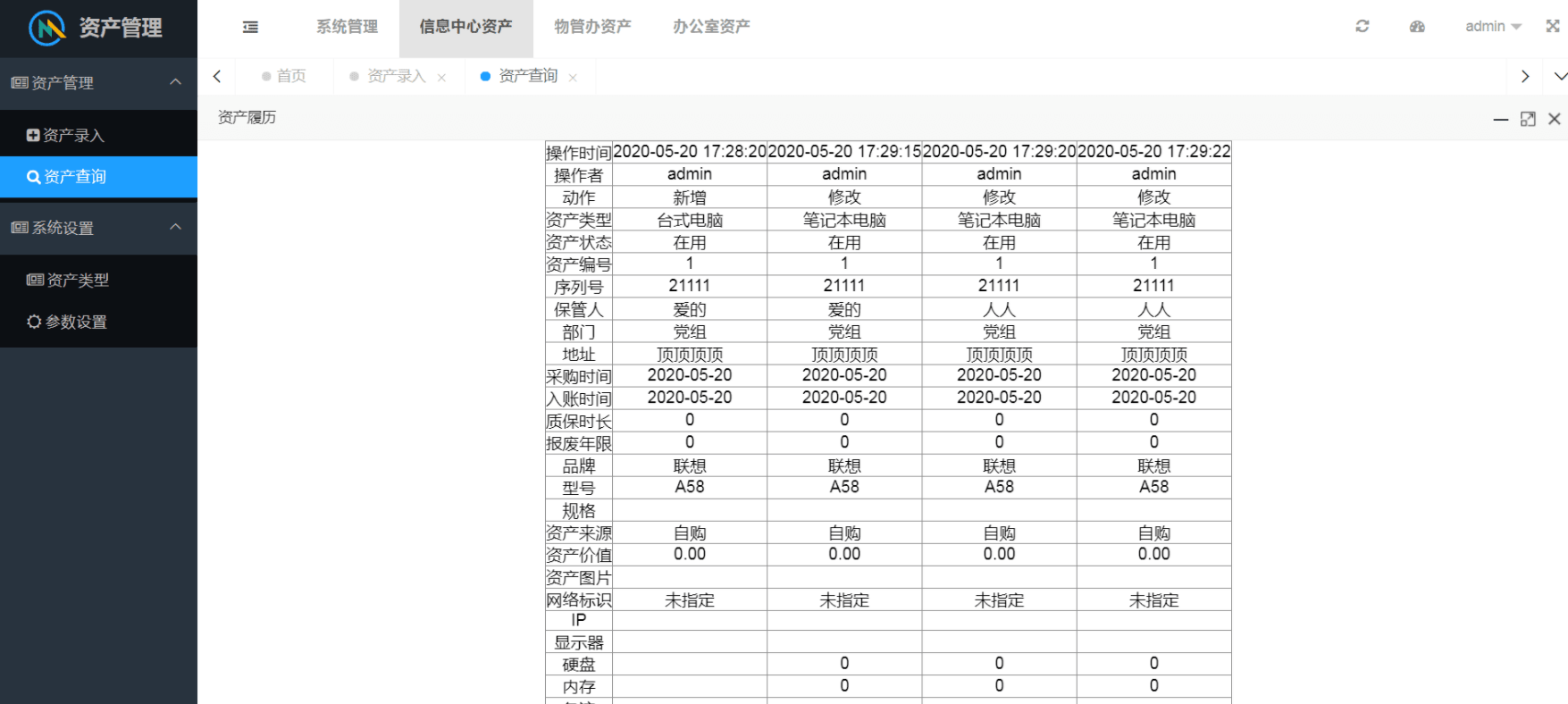The image size is (1568, 704).
Task: Collapse the 系统设置 sidebar section
Action: click(x=175, y=227)
